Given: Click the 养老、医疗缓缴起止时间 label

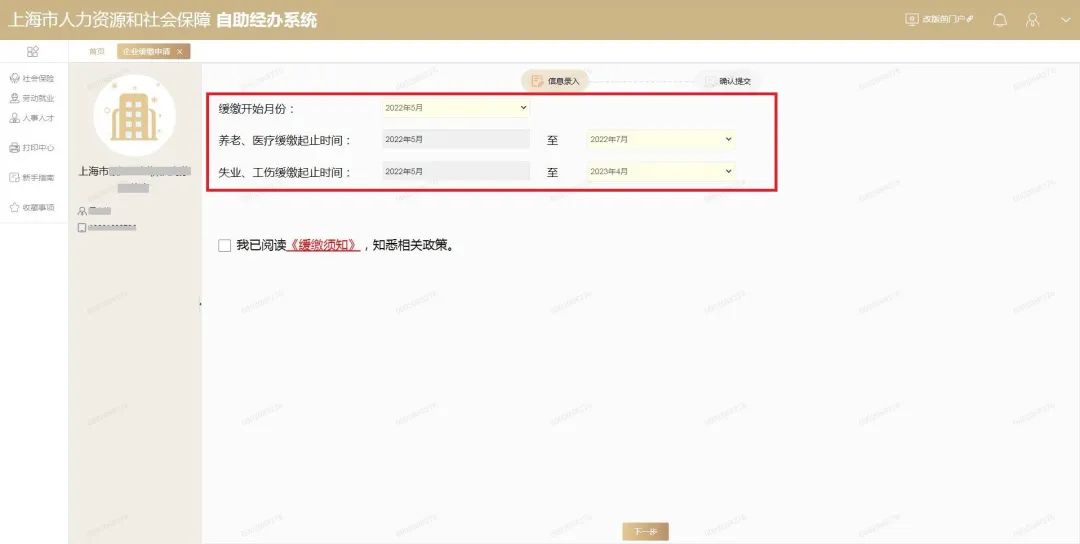Looking at the screenshot, I should tap(285, 140).
